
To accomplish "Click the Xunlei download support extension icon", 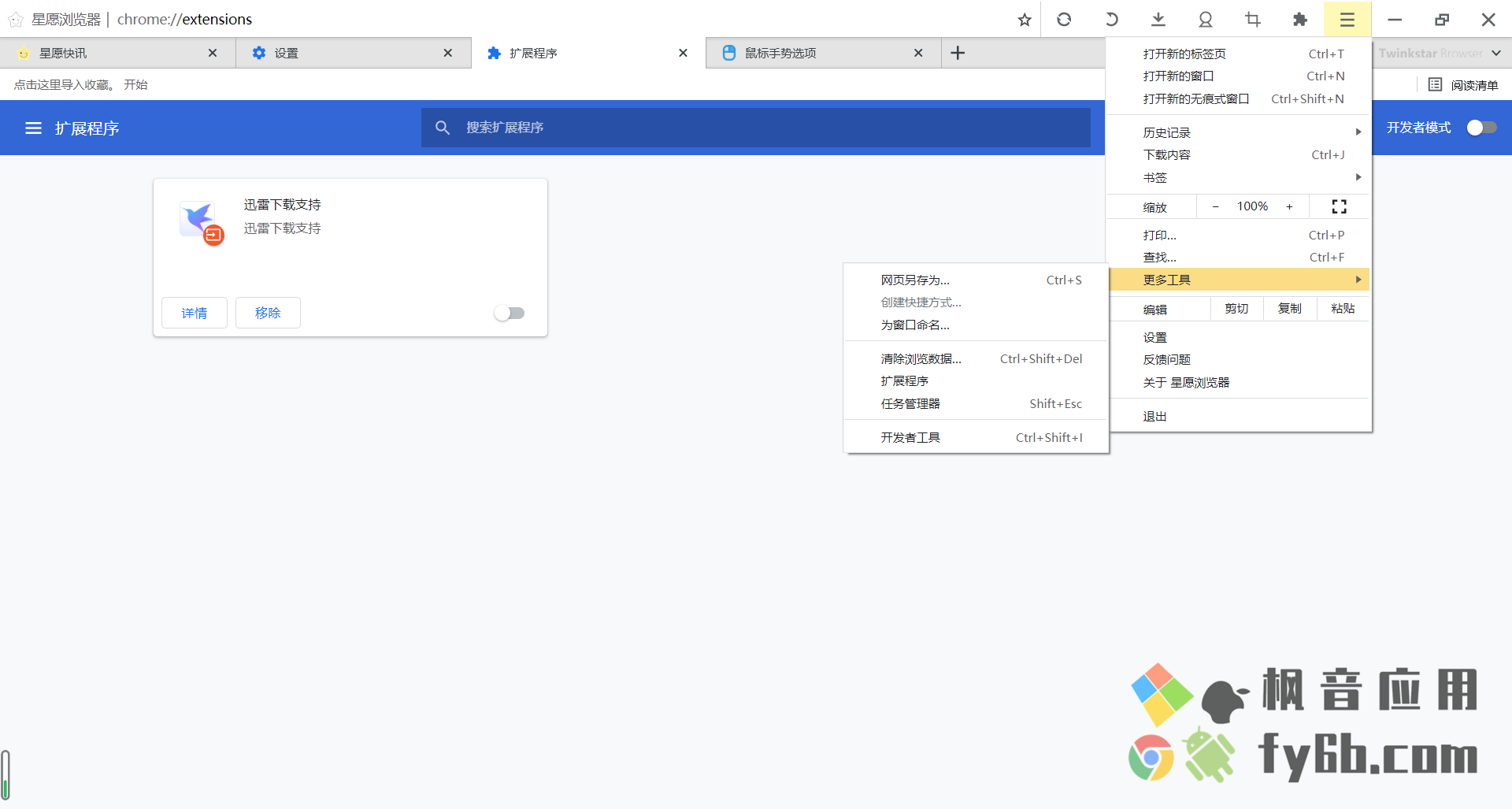I will pos(202,222).
